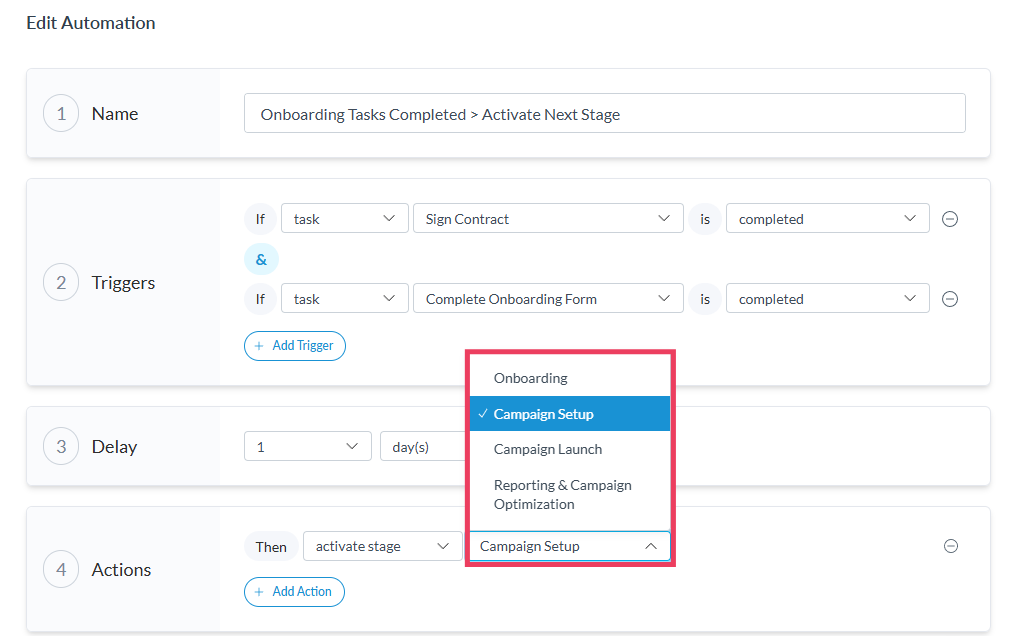
Task: Click the Add Trigger button
Action: pos(295,345)
